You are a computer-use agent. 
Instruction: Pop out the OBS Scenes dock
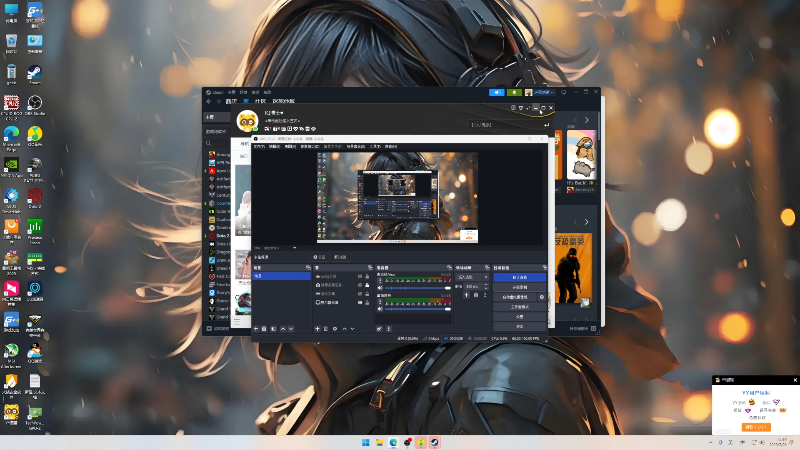[x=308, y=267]
